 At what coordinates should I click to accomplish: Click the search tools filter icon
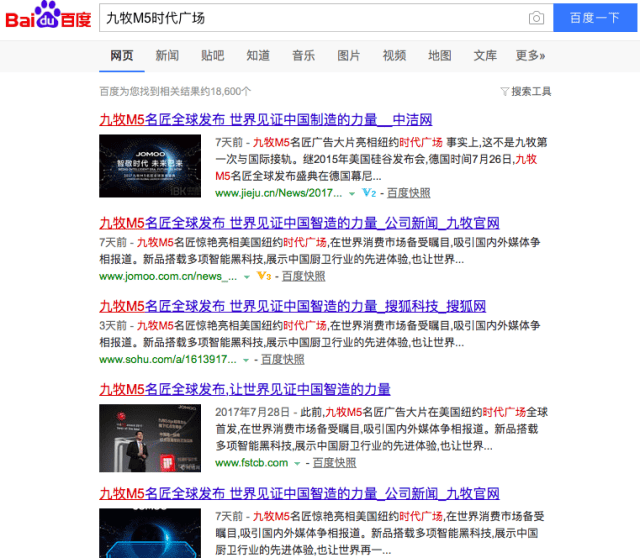point(504,91)
